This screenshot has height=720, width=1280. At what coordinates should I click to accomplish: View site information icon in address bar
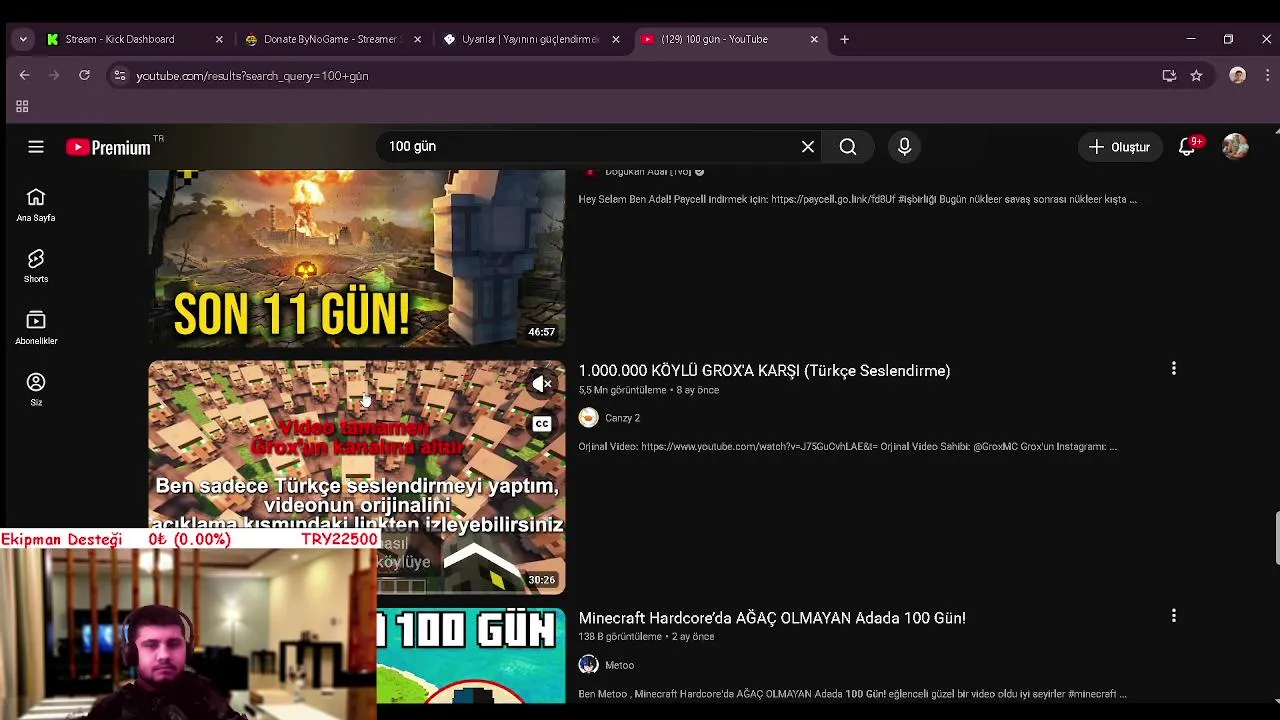click(120, 75)
